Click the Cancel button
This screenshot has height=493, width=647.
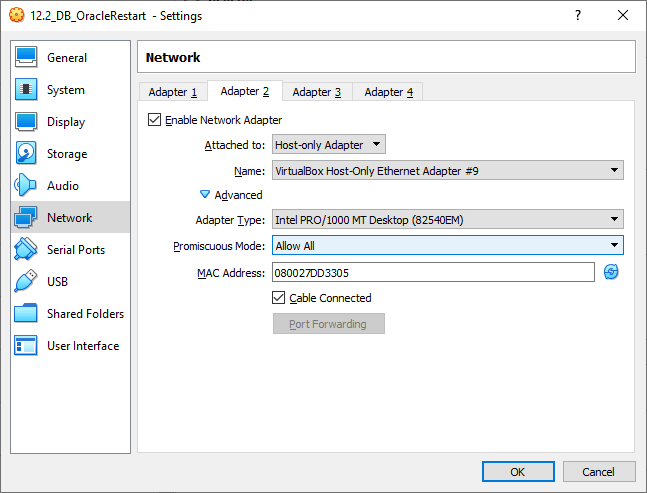(598, 471)
